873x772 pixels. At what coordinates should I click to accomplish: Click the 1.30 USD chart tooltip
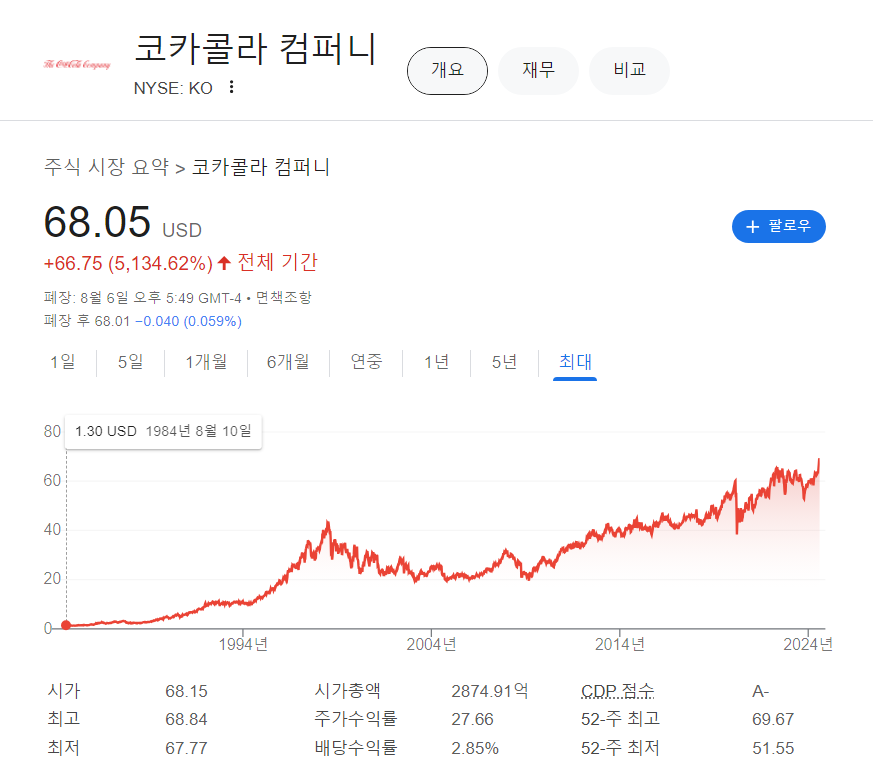point(163,431)
